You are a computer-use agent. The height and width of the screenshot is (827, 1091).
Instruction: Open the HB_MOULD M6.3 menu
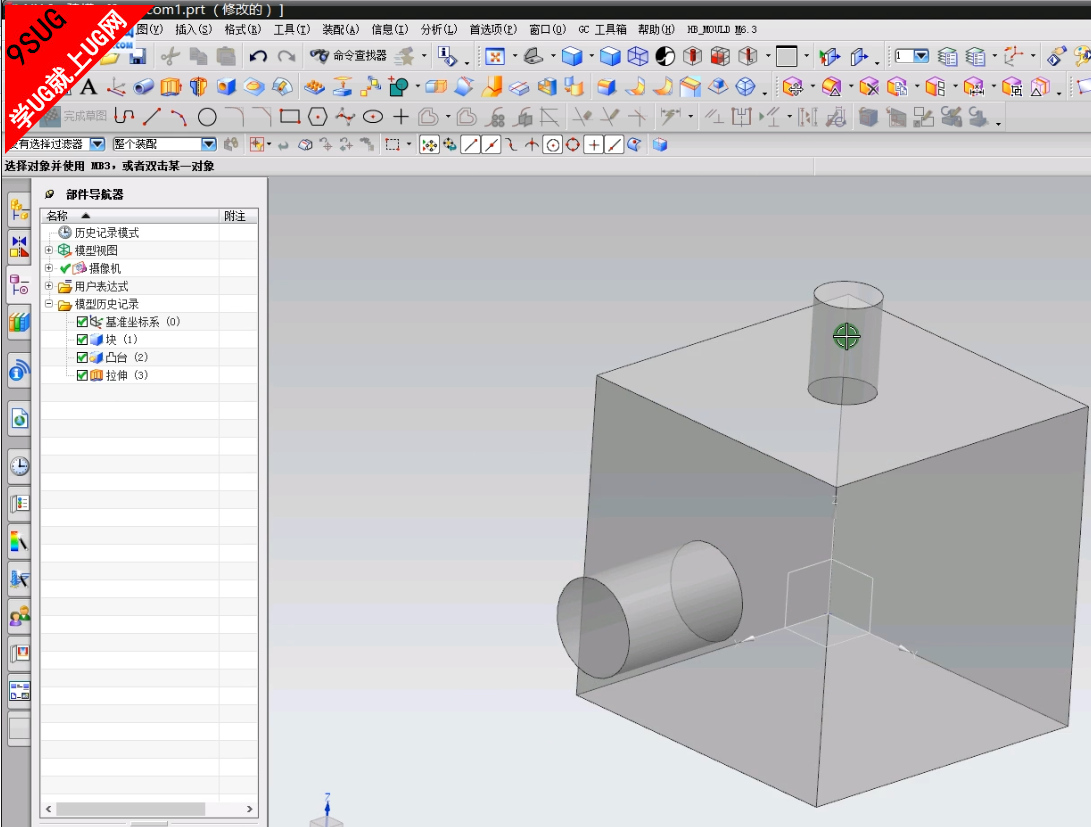tap(722, 29)
